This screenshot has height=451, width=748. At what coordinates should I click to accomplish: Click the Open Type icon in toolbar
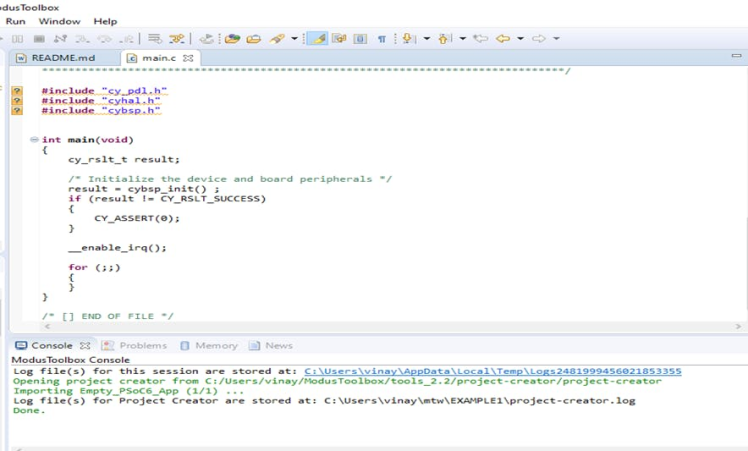(232, 39)
